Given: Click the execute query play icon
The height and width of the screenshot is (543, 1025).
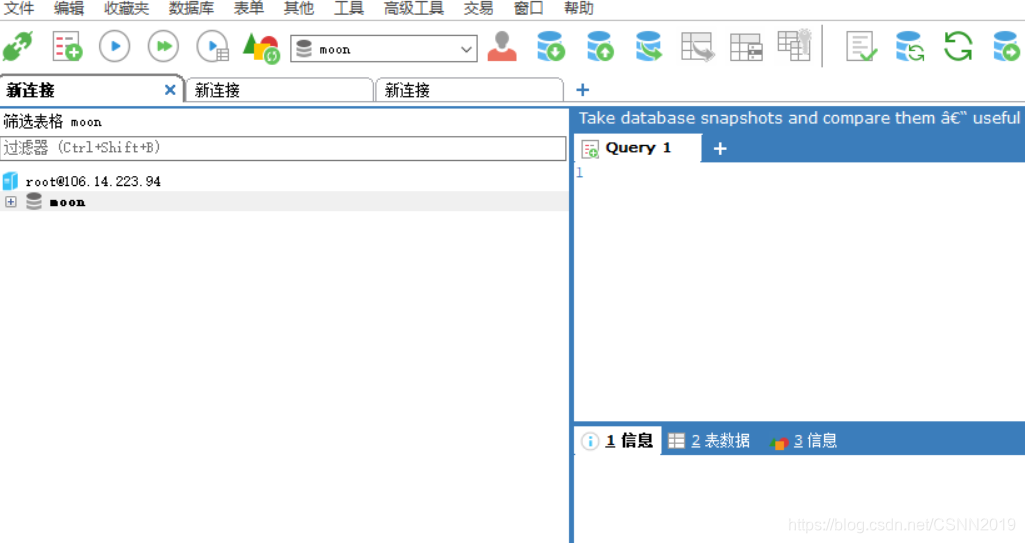Looking at the screenshot, I should [x=114, y=47].
